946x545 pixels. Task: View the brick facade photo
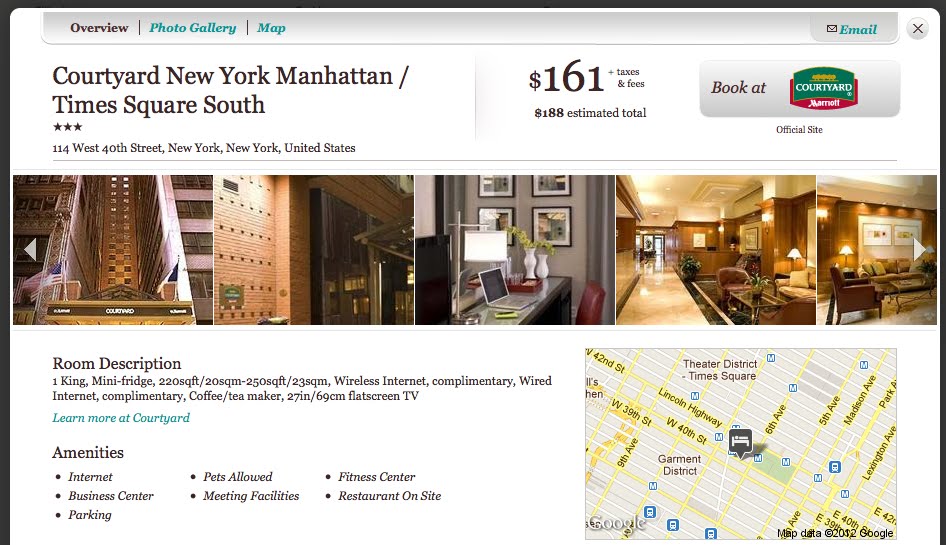pyautogui.click(x=314, y=250)
